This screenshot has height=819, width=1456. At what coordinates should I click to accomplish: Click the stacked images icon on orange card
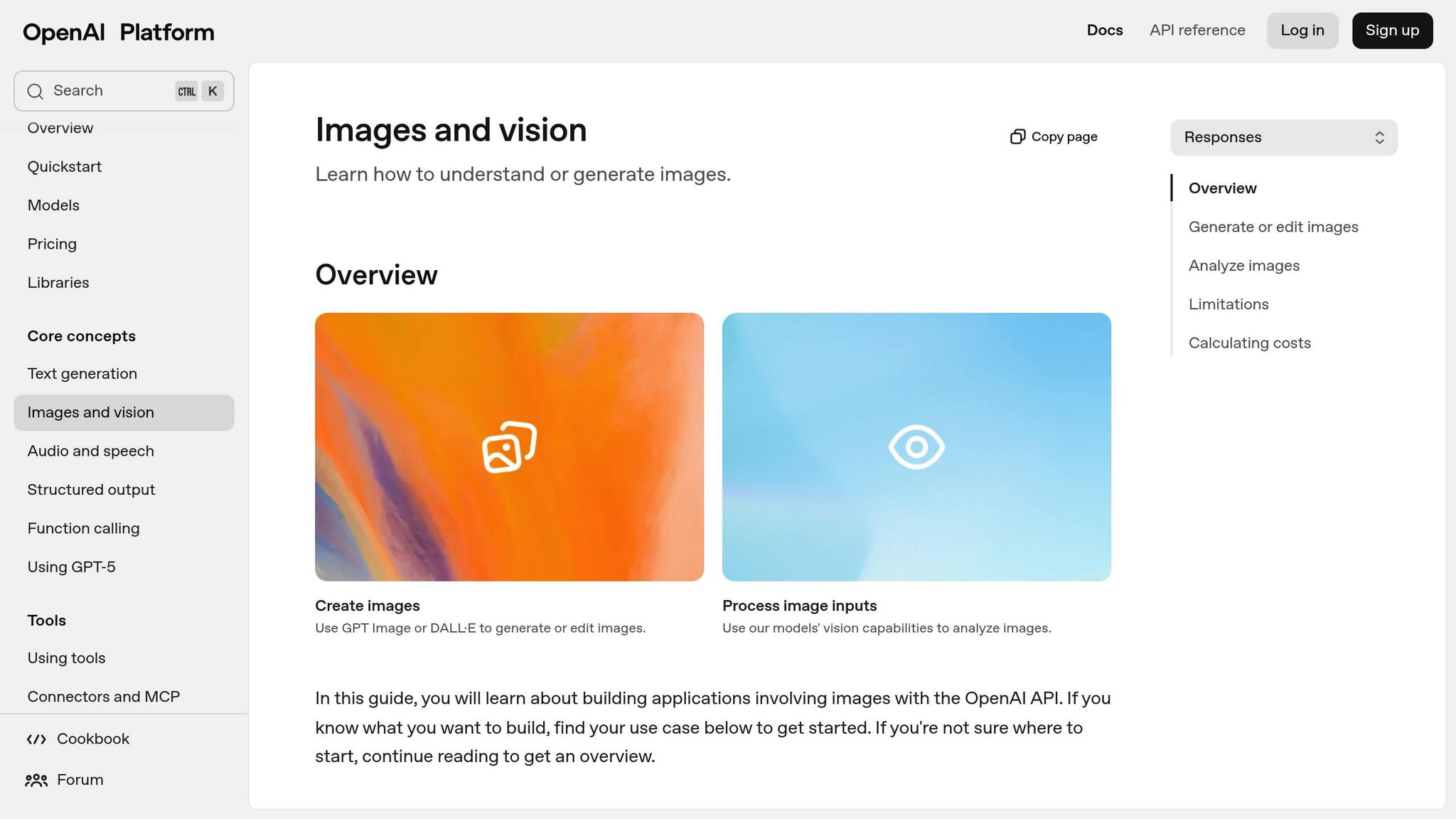point(509,447)
